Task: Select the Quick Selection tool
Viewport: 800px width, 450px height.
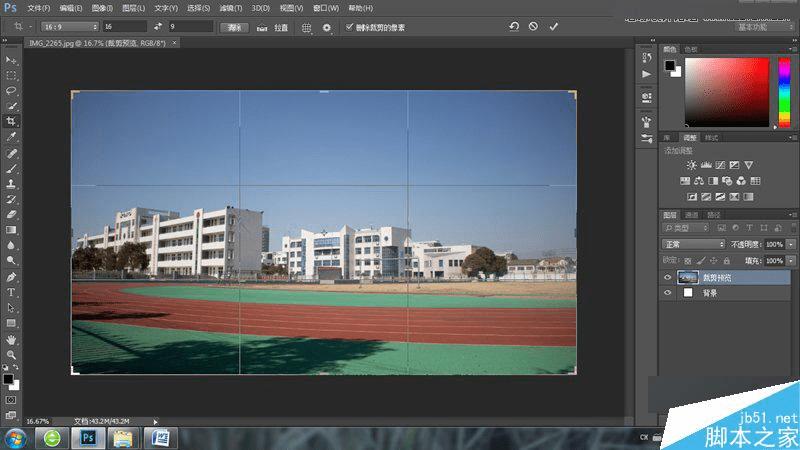Action: 11,106
